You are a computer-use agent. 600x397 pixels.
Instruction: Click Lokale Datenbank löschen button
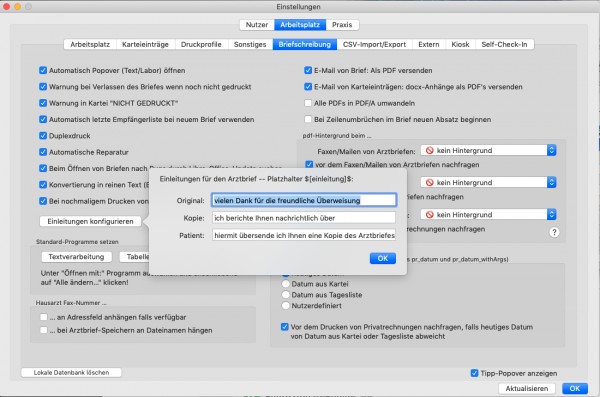point(71,372)
